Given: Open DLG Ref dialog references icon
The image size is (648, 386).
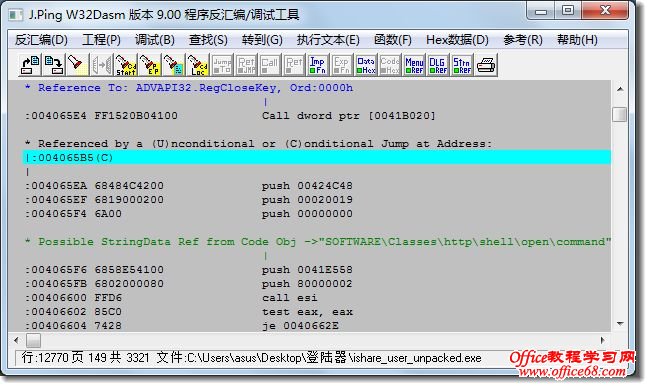Looking at the screenshot, I should [x=438, y=65].
